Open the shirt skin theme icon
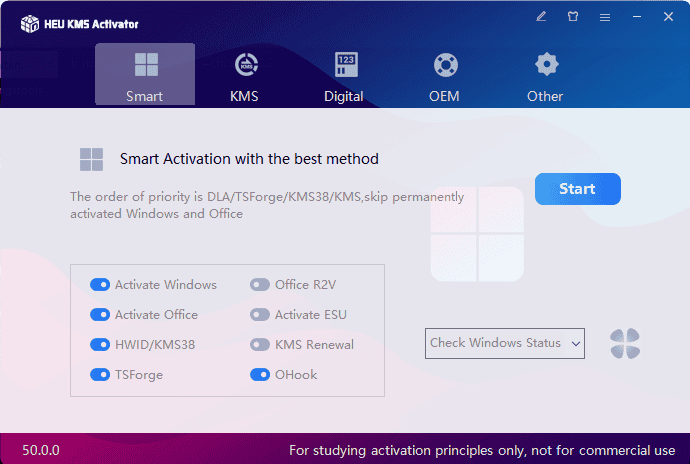This screenshot has height=464, width=690. (573, 17)
